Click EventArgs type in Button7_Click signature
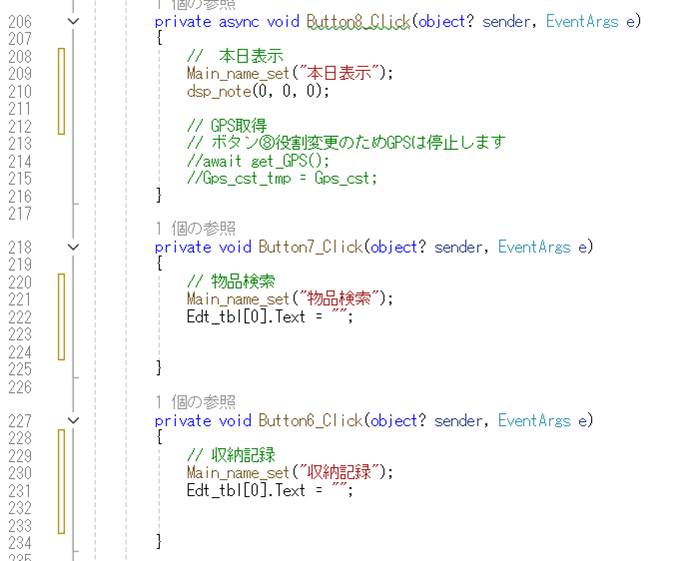Viewport: 691px width, 561px height. [534, 247]
